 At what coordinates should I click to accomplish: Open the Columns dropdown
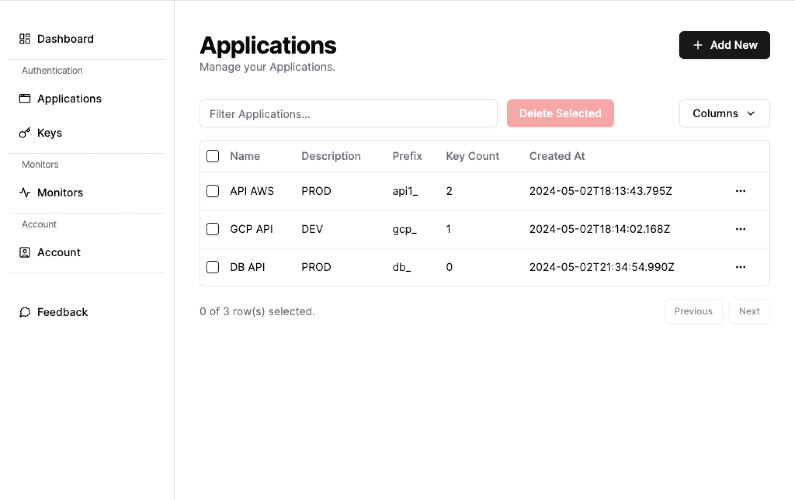coord(724,114)
